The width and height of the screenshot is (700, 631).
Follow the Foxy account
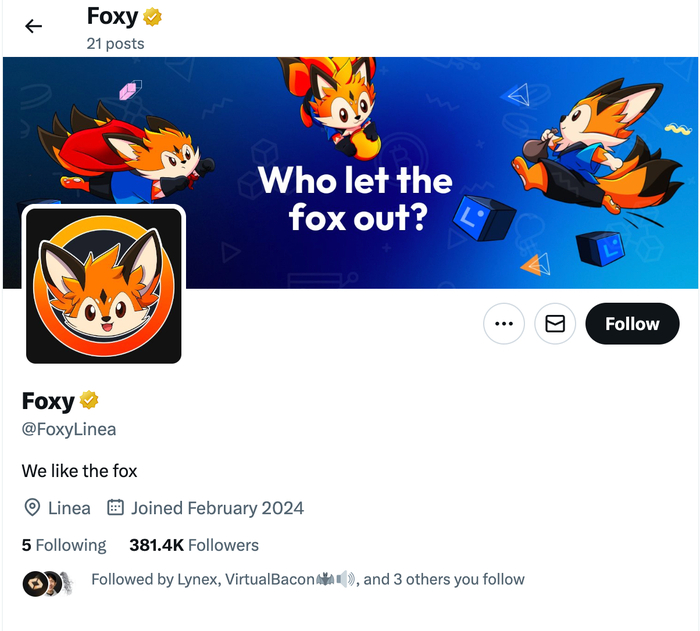click(632, 324)
